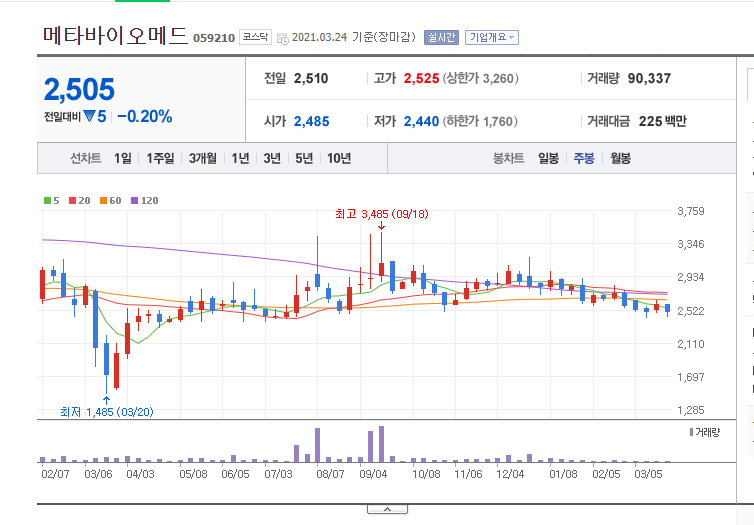The width and height of the screenshot is (754, 525).
Task: Click the 08/07 date axis label
Action: click(x=330, y=474)
